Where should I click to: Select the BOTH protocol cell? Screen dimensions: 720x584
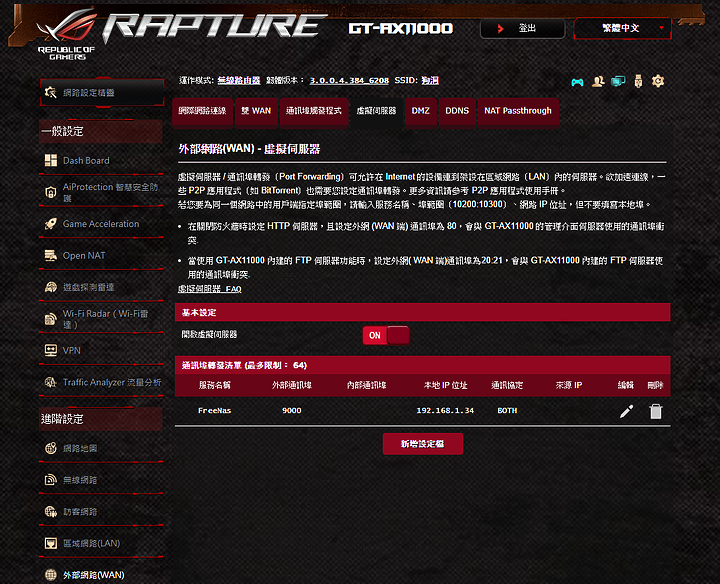(x=507, y=410)
